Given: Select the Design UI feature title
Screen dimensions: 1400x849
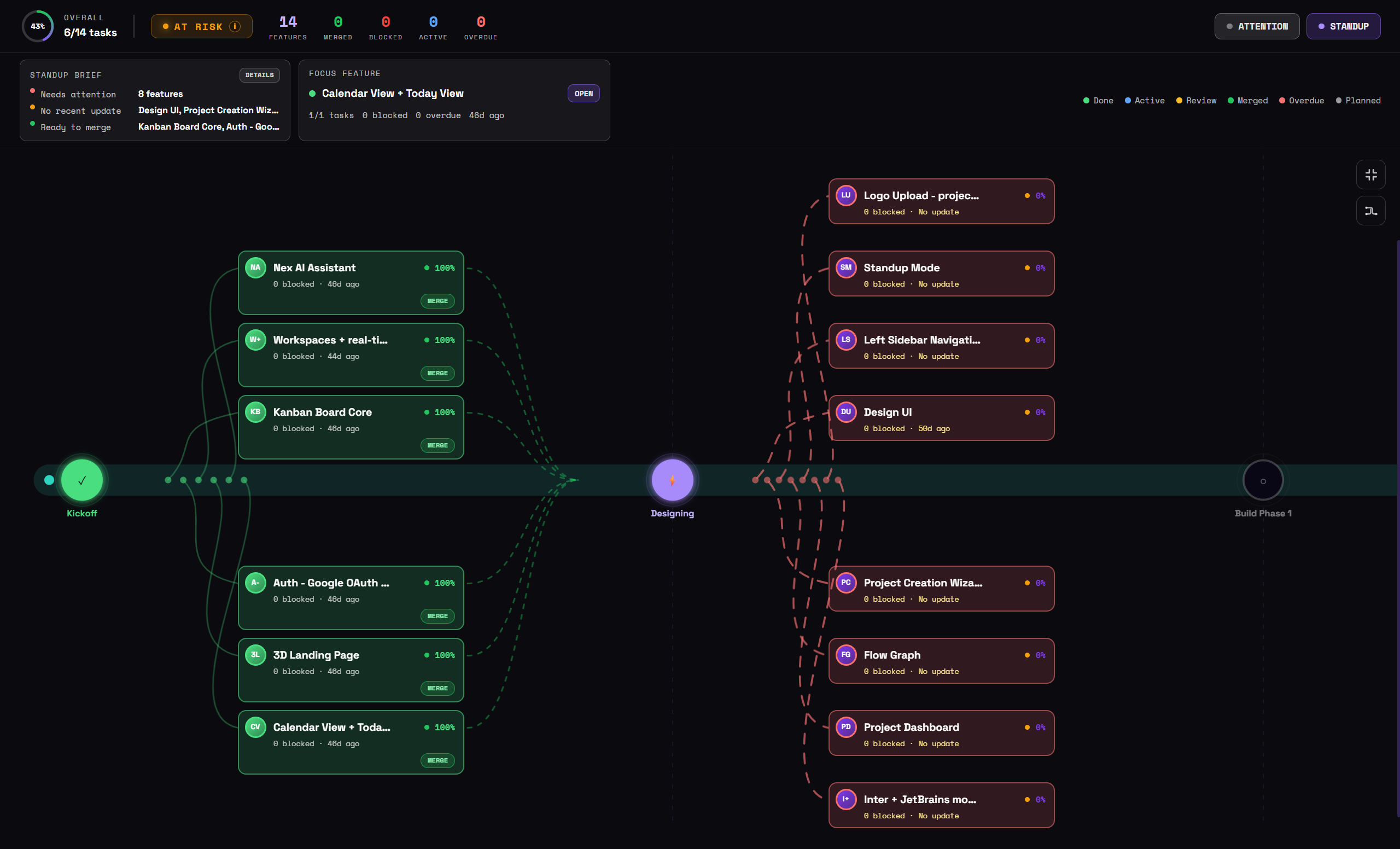Looking at the screenshot, I should pos(888,412).
